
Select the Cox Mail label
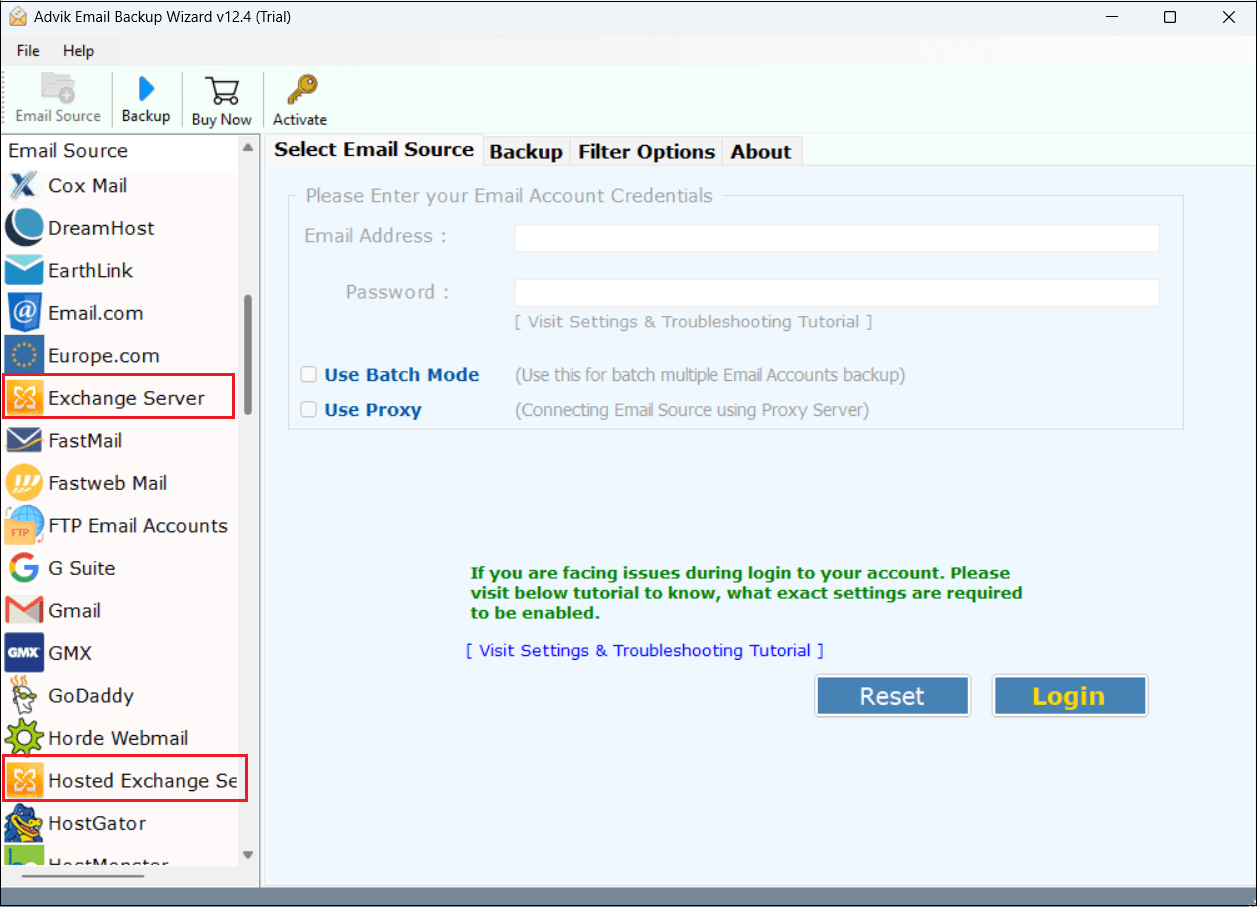point(88,186)
